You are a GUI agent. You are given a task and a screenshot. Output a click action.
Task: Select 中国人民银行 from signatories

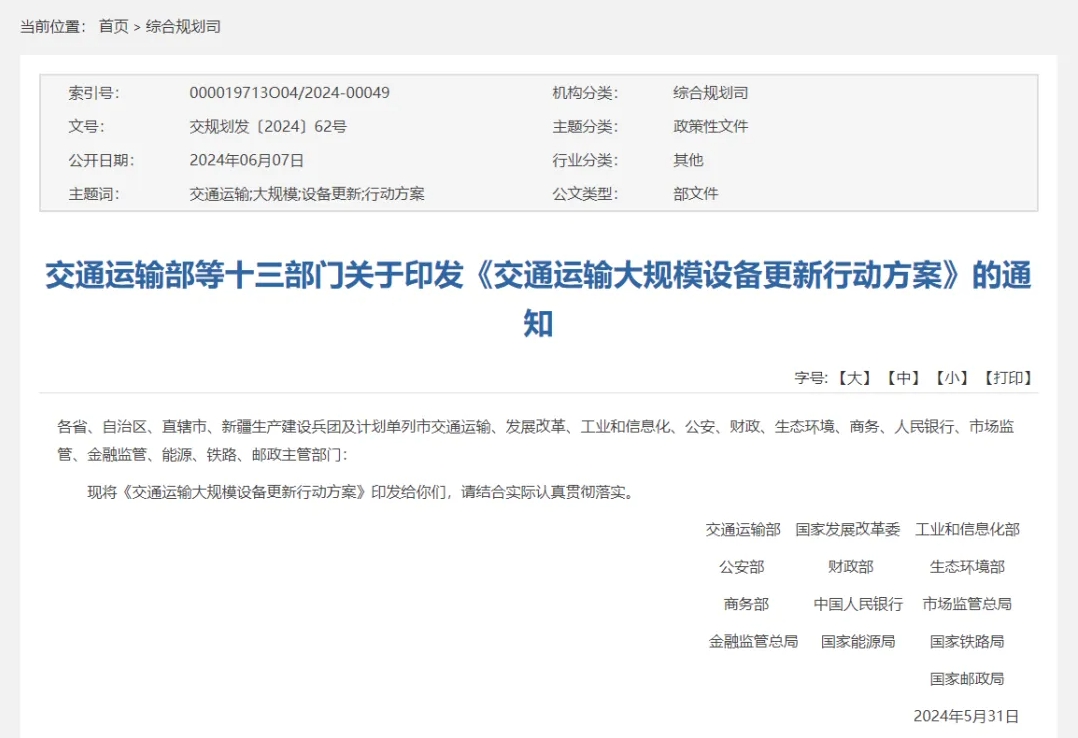coord(857,604)
